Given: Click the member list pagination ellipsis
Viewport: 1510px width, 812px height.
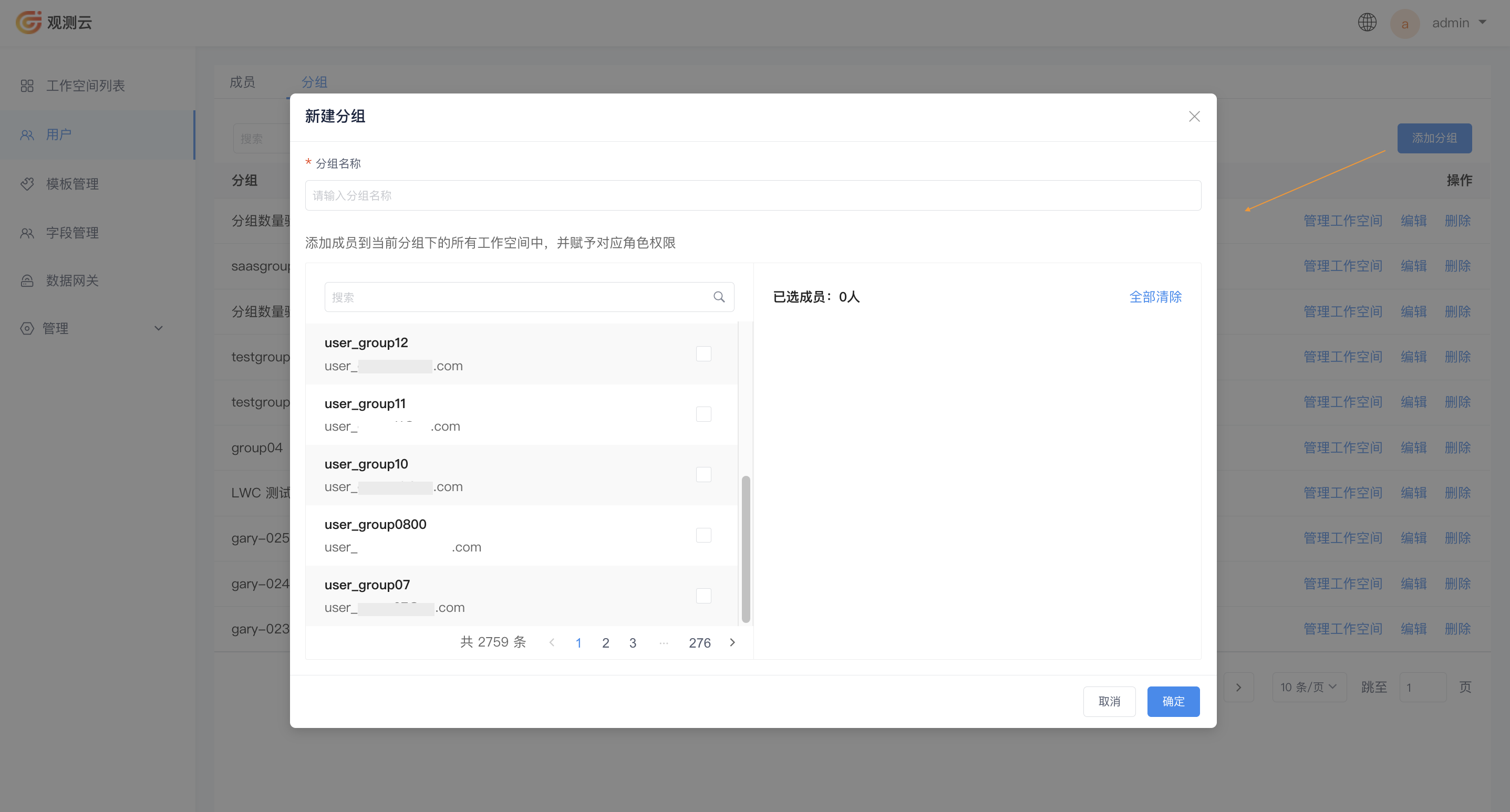Looking at the screenshot, I should point(663,643).
